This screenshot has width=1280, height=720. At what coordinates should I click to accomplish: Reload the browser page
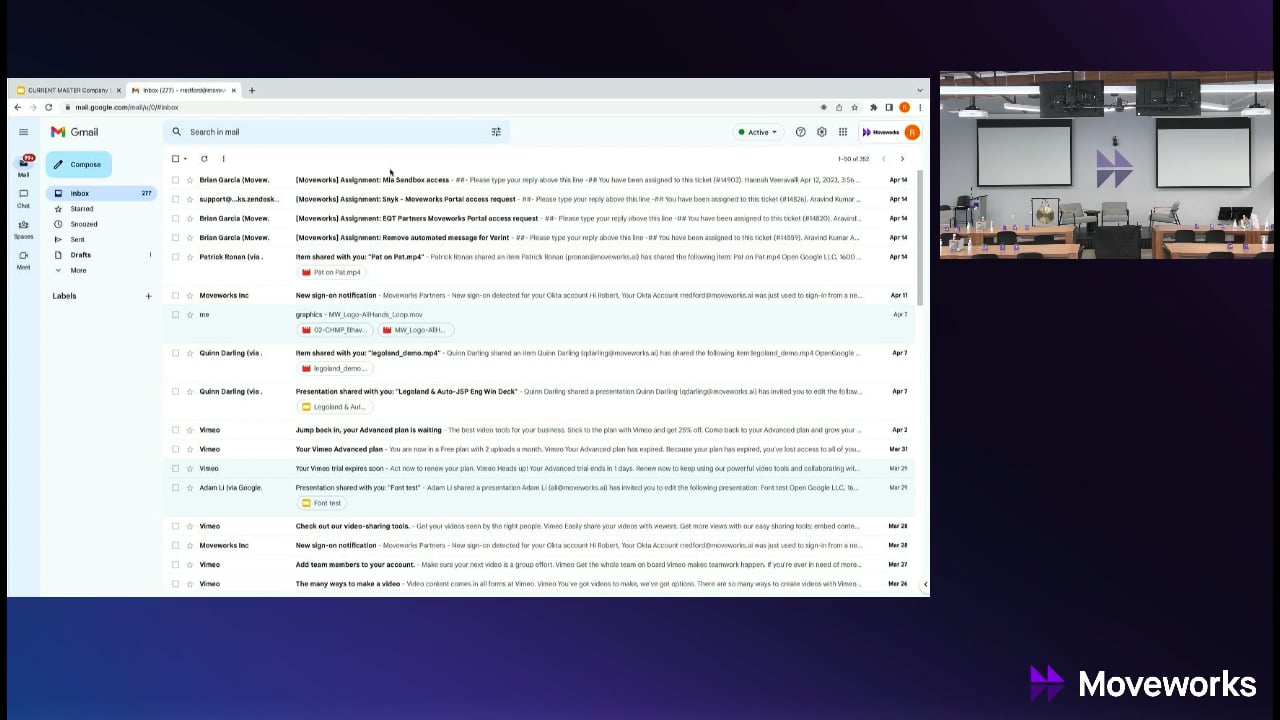click(48, 107)
